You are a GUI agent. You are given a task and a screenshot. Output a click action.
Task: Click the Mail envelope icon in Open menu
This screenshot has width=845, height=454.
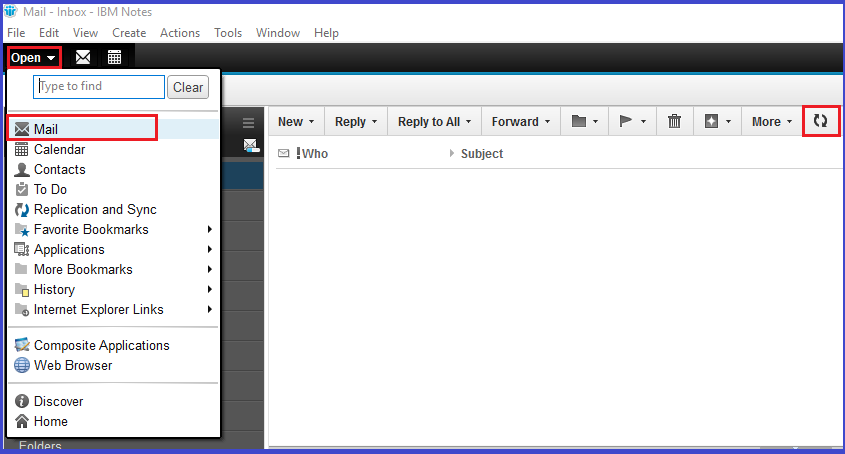(22, 129)
